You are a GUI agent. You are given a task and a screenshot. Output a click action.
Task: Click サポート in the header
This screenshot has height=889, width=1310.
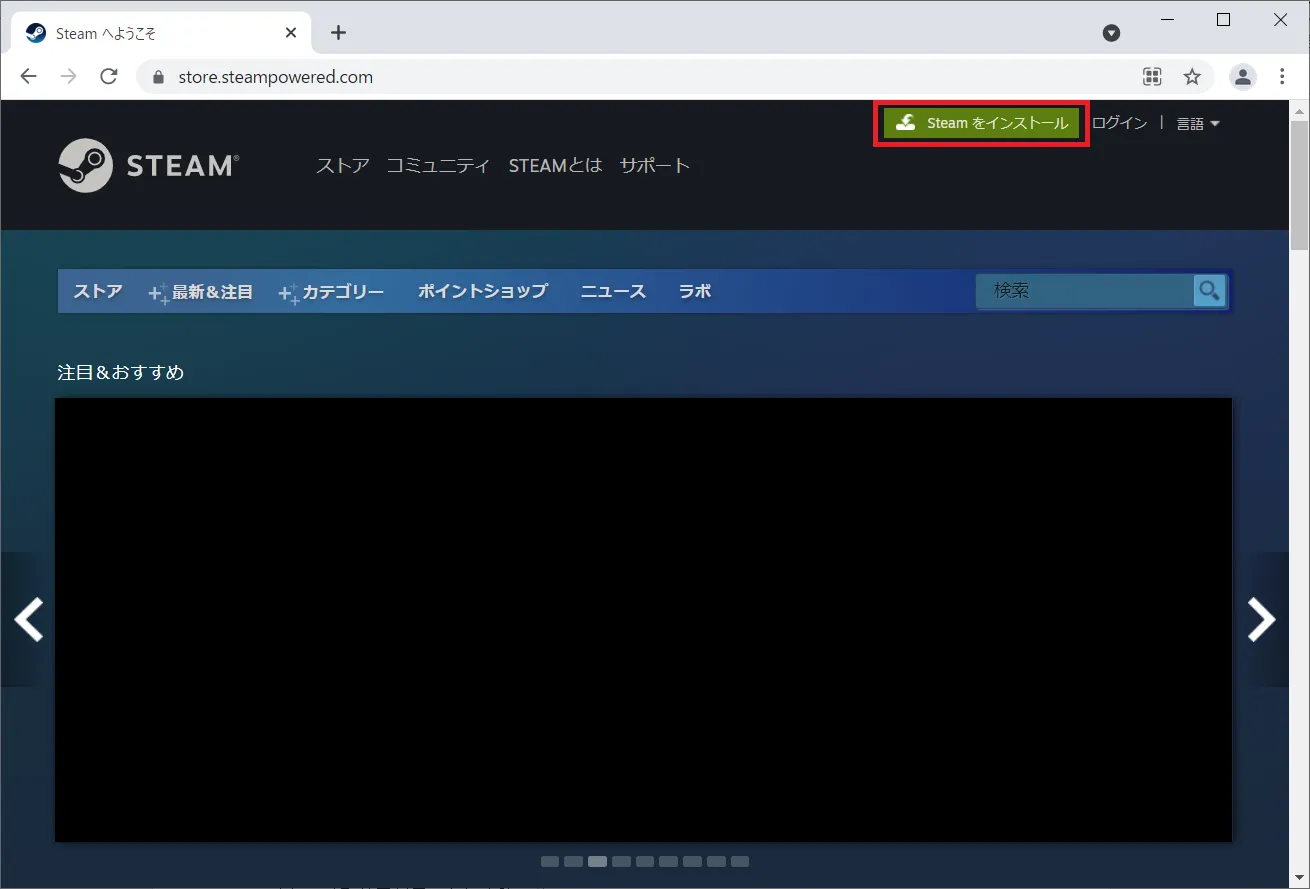click(655, 165)
